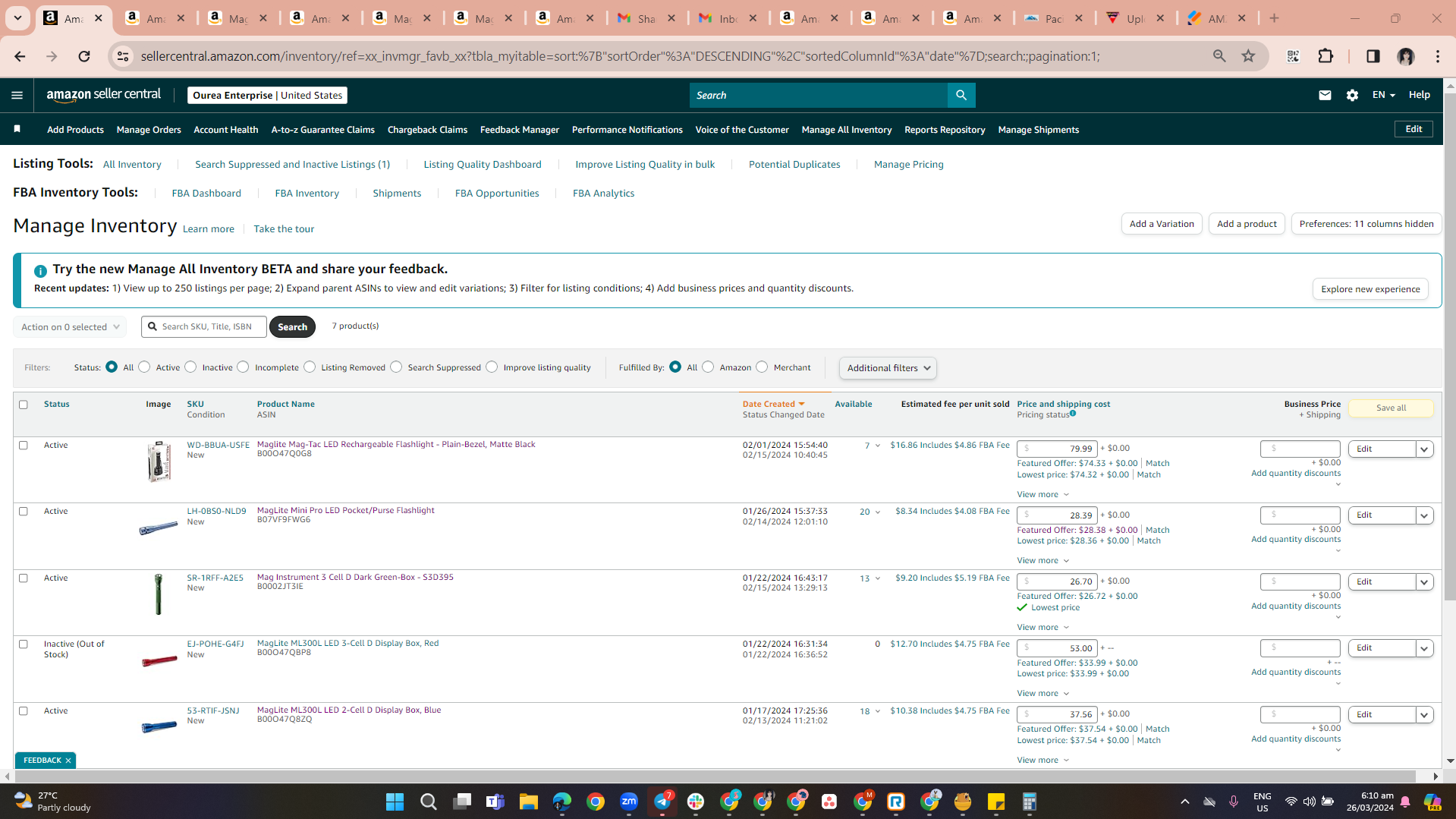Select the Search Suppressed radio button
The width and height of the screenshot is (1456, 819).
[x=396, y=367]
